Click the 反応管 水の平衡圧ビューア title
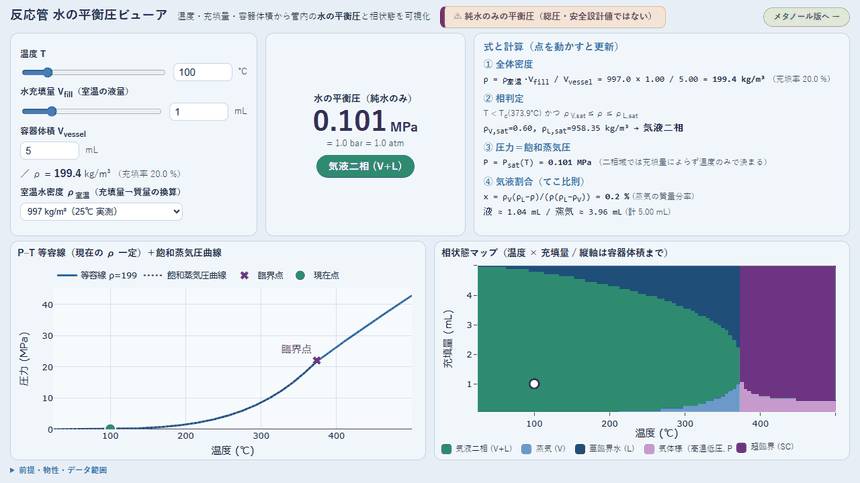The height and width of the screenshot is (483, 860). tap(89, 15)
